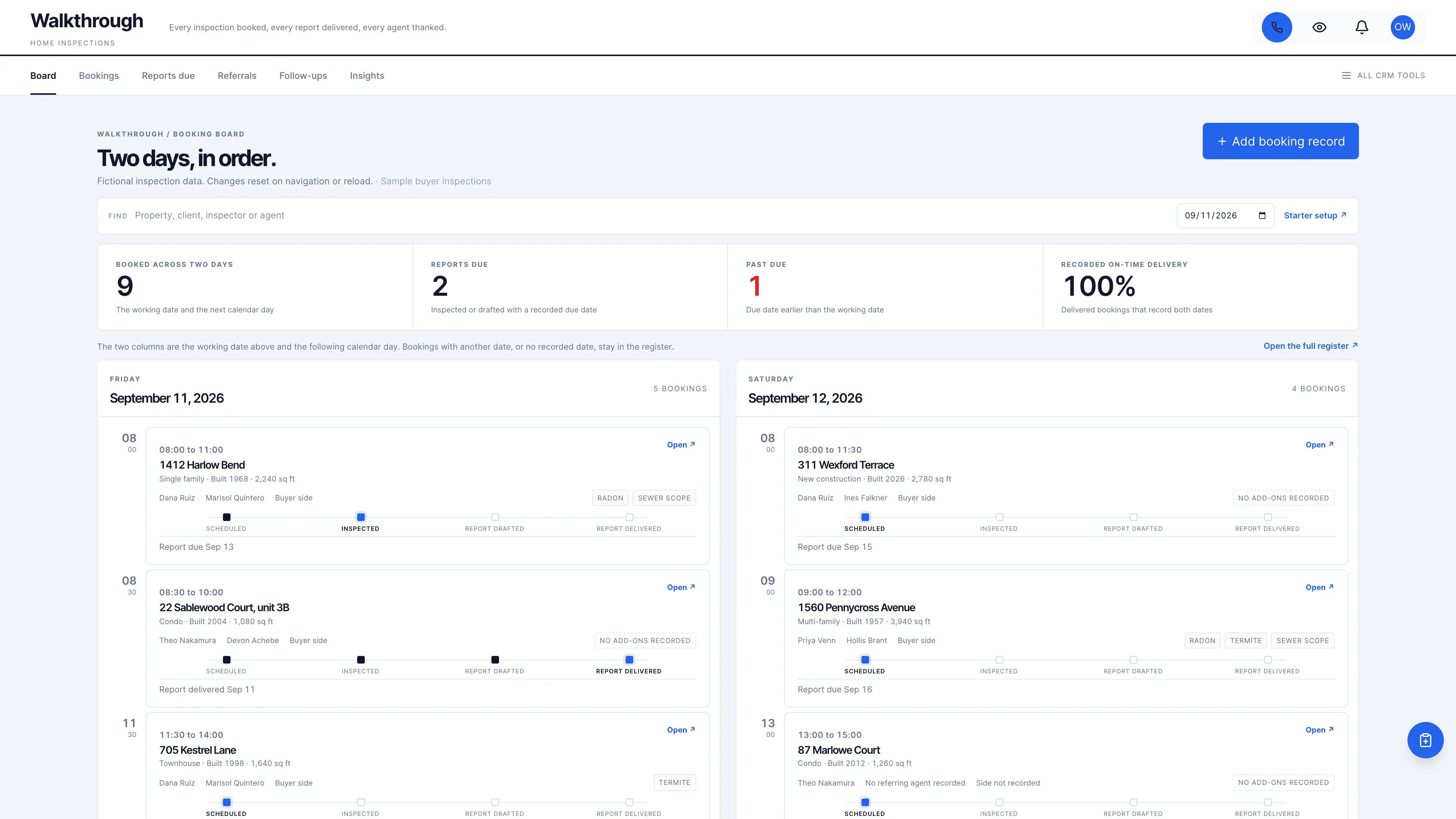Viewport: 1456px width, 819px height.
Task: Click Add booking record button
Action: click(x=1280, y=141)
